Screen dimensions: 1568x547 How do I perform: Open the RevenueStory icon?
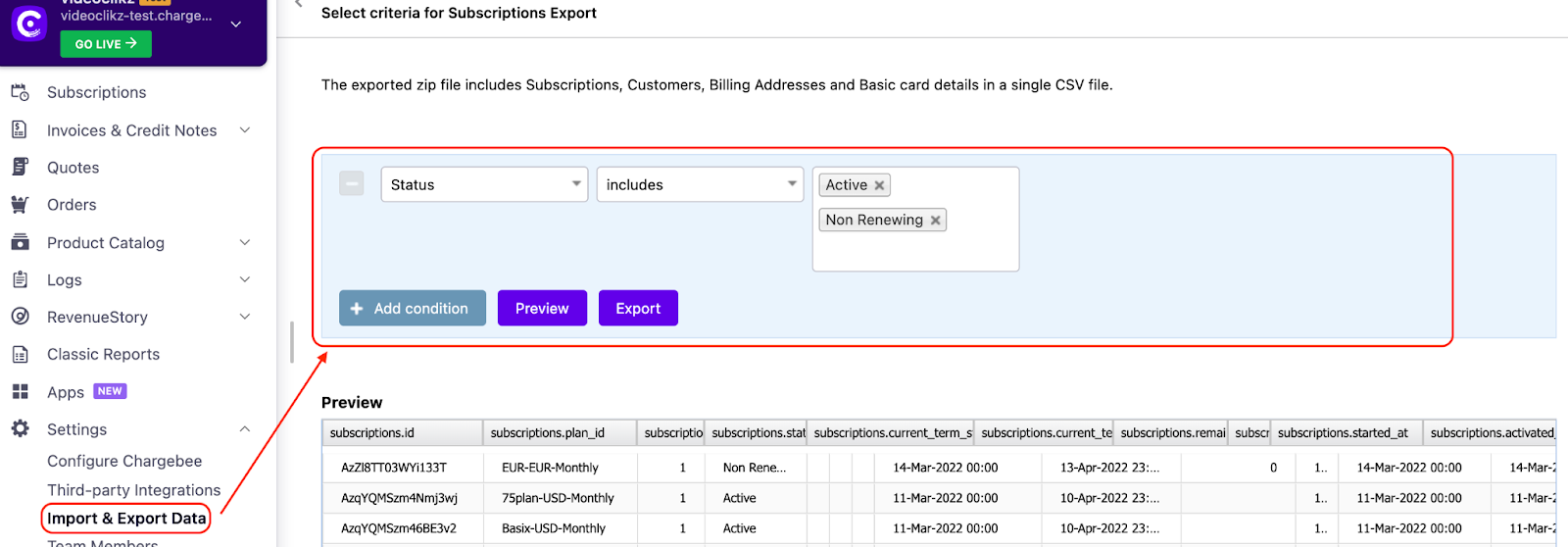[20, 317]
